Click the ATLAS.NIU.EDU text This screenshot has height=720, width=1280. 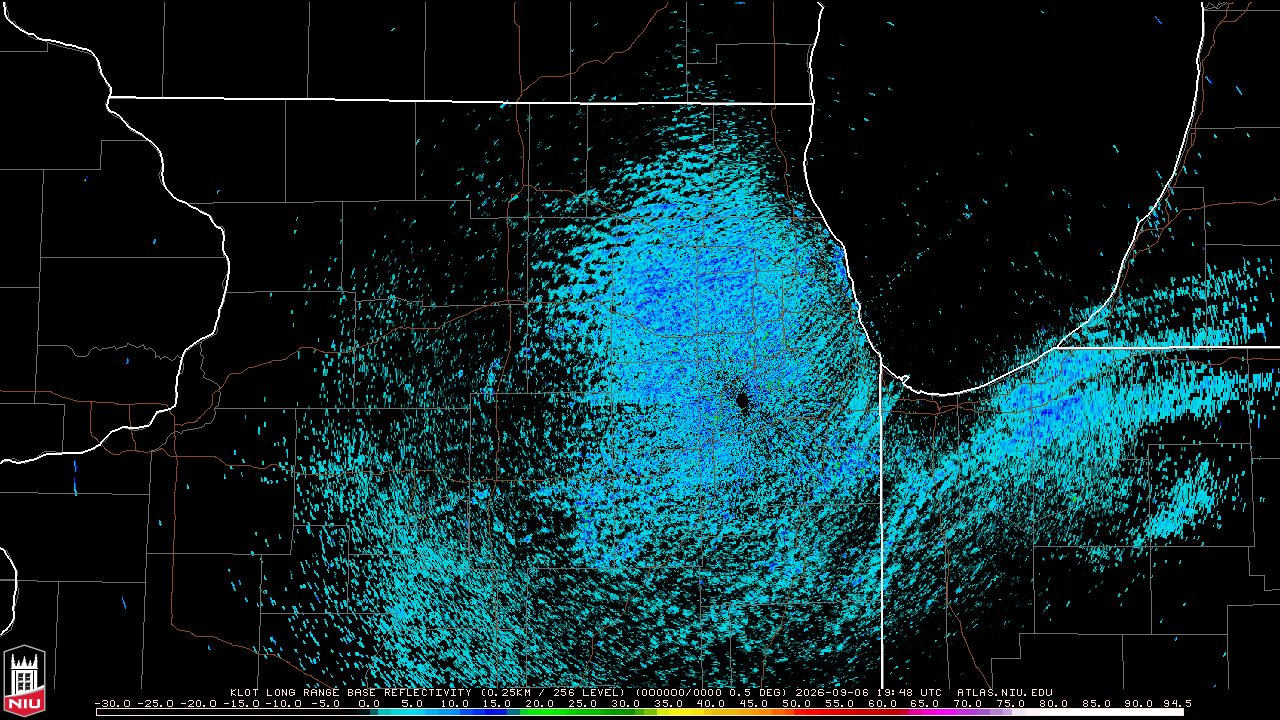coord(1005,692)
